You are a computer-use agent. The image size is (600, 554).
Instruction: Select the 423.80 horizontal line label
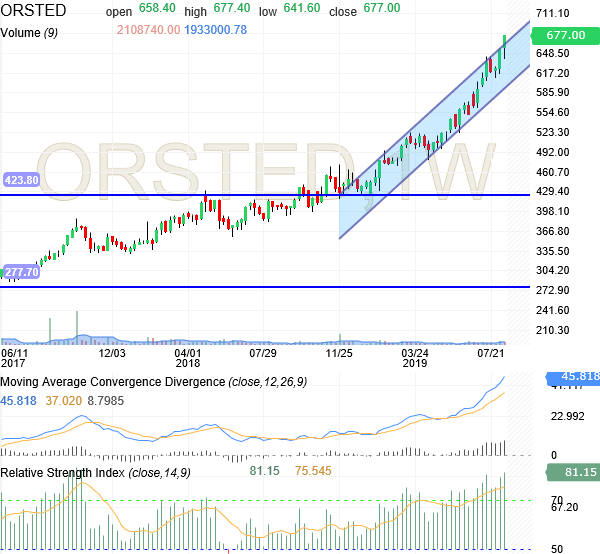pos(21,180)
